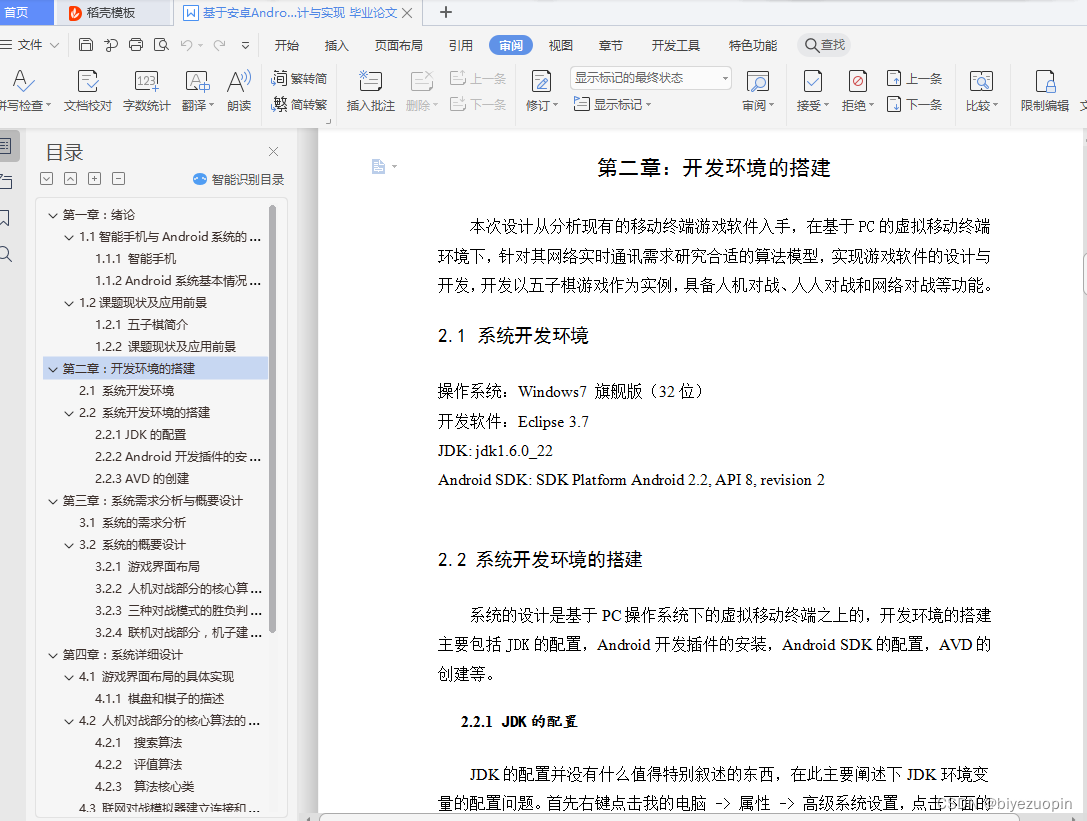The height and width of the screenshot is (821, 1087).
Task: Collapse 第二章：开发环境的搭建 node
Action: point(53,369)
